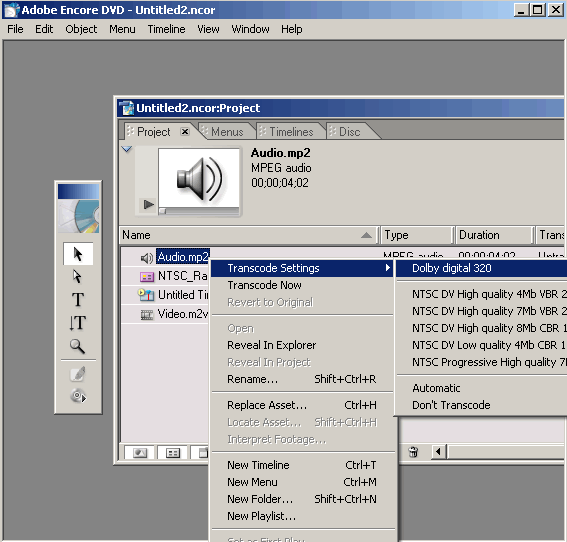Collapse the preview pane triangle

click(127, 149)
